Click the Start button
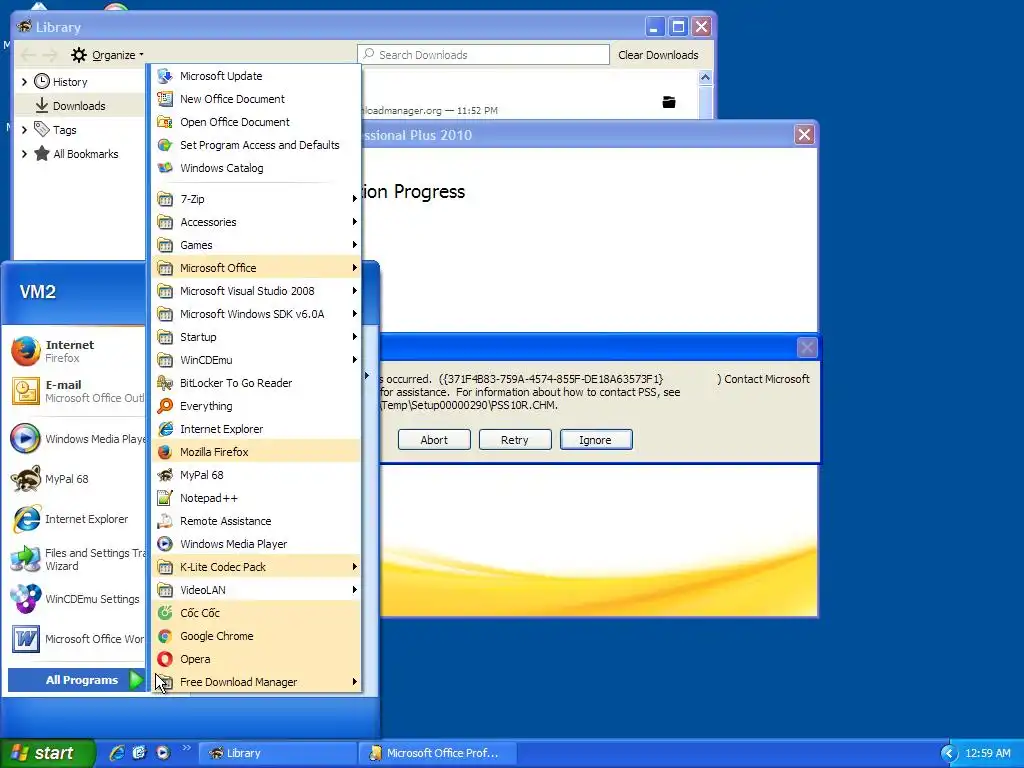 tap(47, 753)
